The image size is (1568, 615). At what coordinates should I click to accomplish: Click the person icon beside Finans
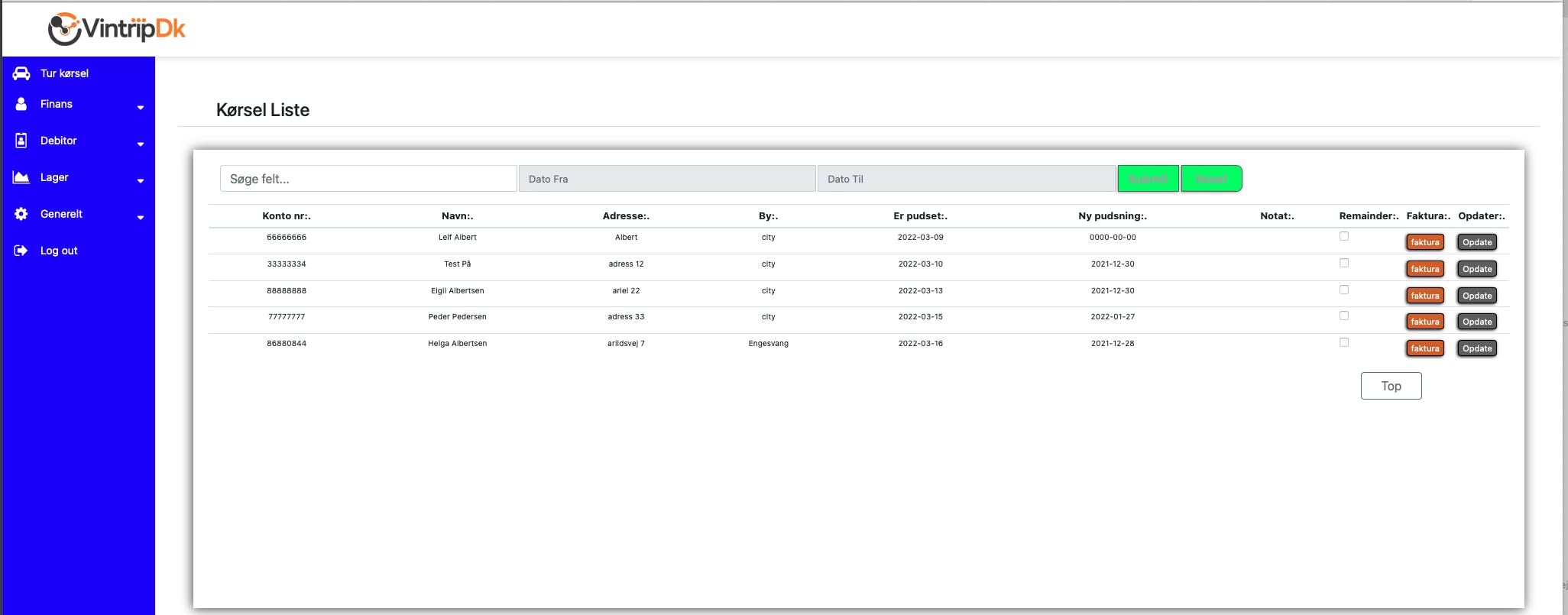21,104
